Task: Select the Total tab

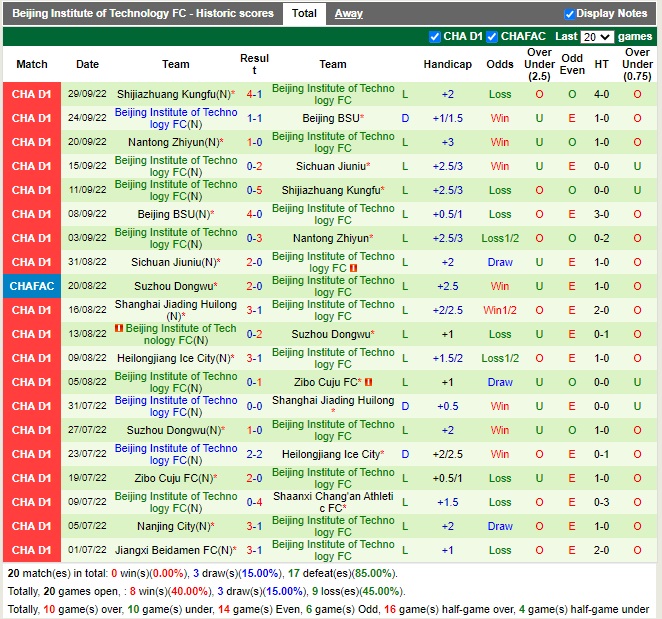Action: pos(304,14)
